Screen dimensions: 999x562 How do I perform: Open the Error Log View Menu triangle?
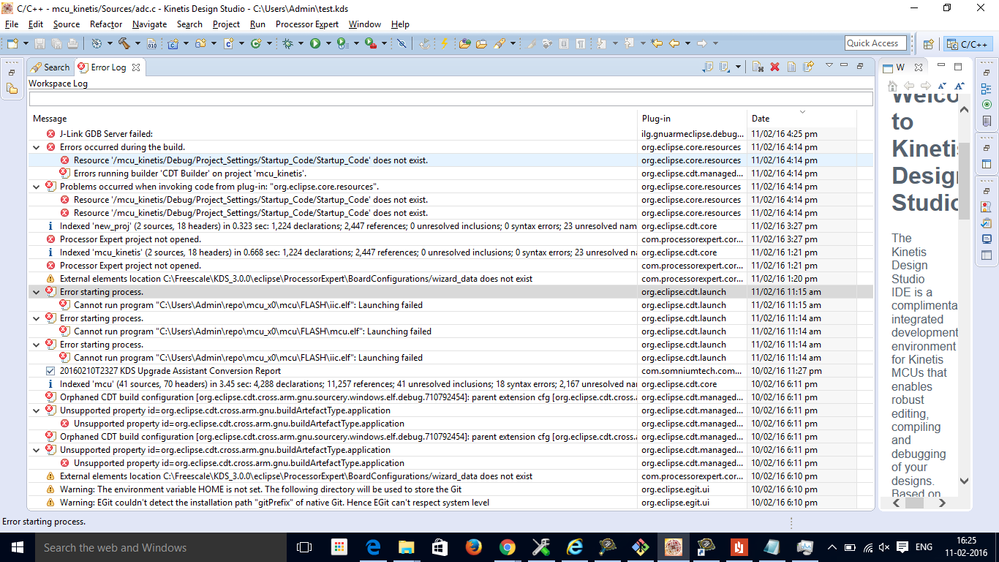click(829, 66)
